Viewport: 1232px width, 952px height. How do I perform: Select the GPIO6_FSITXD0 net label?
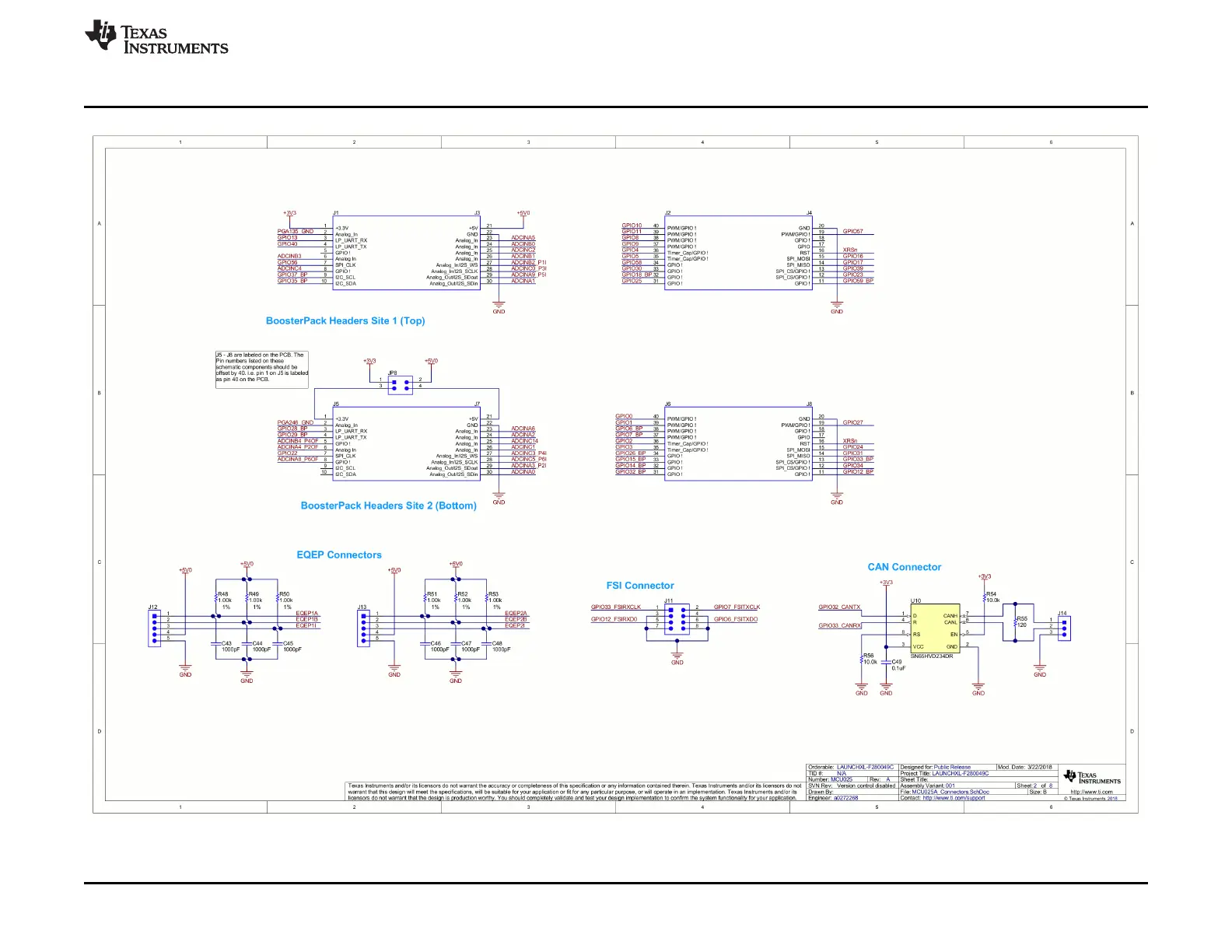tap(736, 620)
